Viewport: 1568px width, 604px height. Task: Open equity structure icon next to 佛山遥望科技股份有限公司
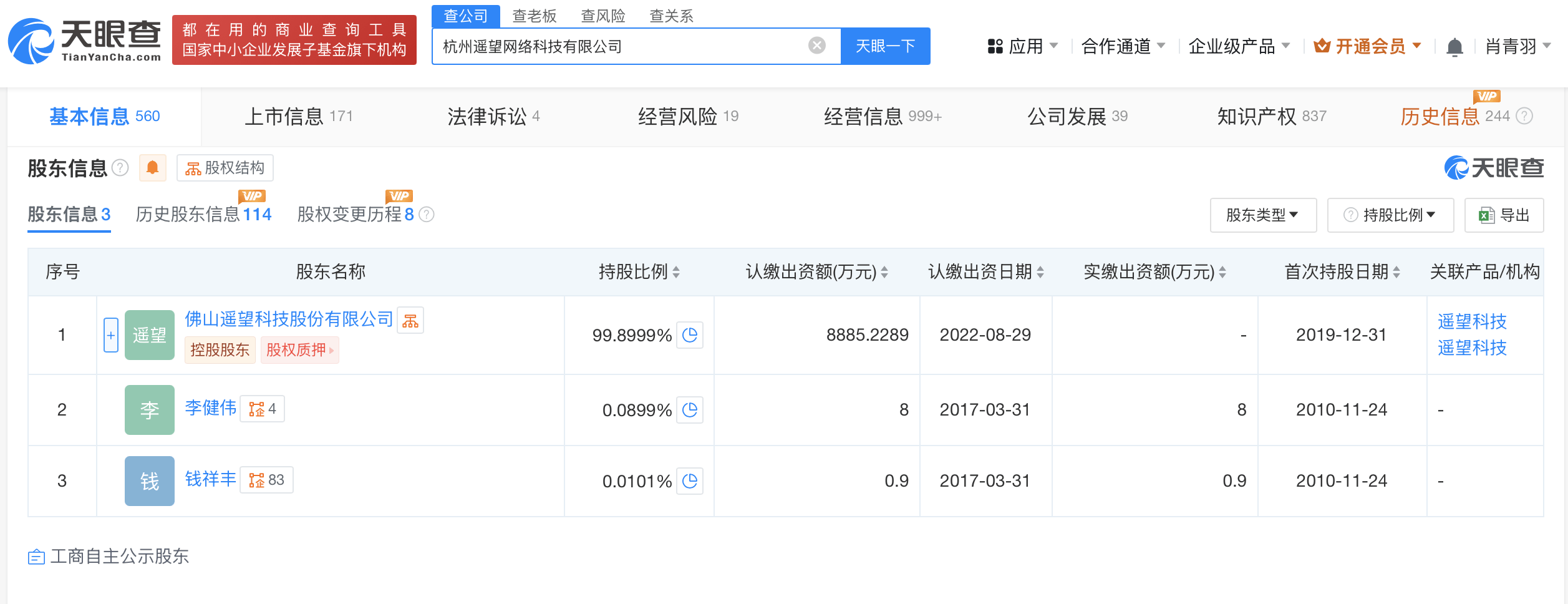410,321
